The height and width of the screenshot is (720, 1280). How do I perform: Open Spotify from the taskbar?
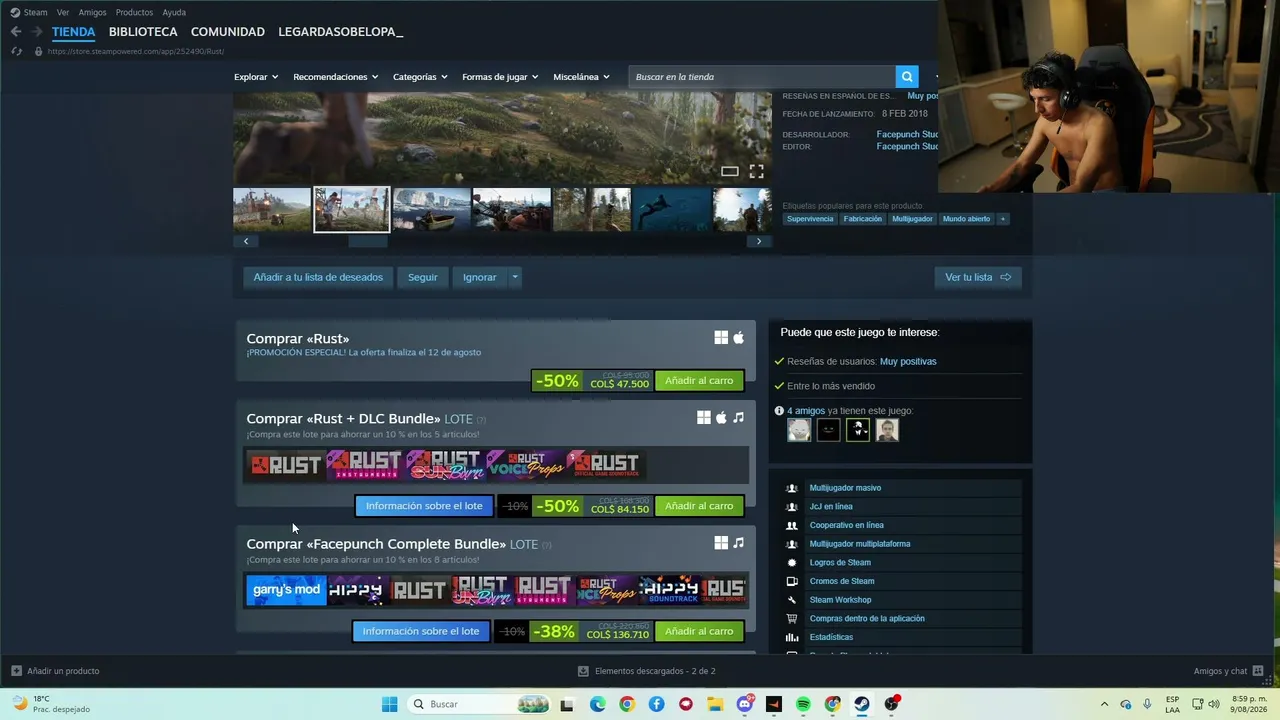coord(803,704)
